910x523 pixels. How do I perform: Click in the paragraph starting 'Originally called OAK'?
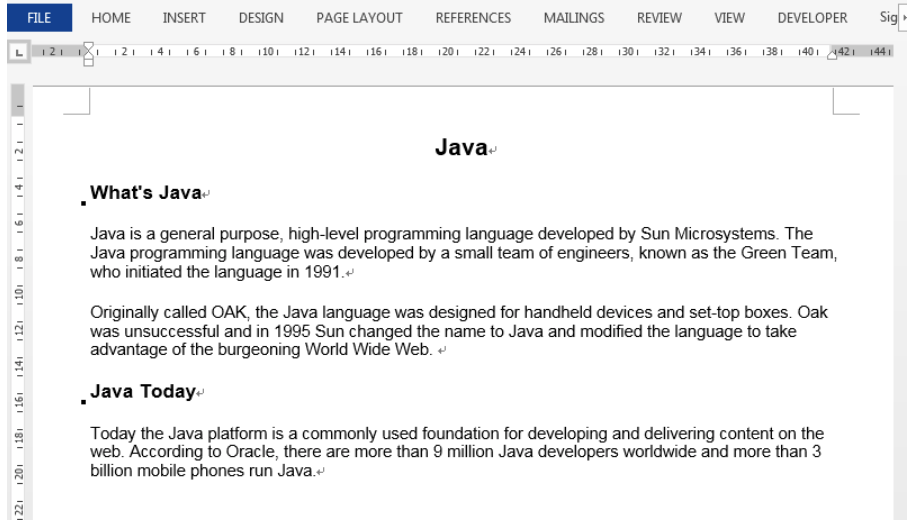458,331
